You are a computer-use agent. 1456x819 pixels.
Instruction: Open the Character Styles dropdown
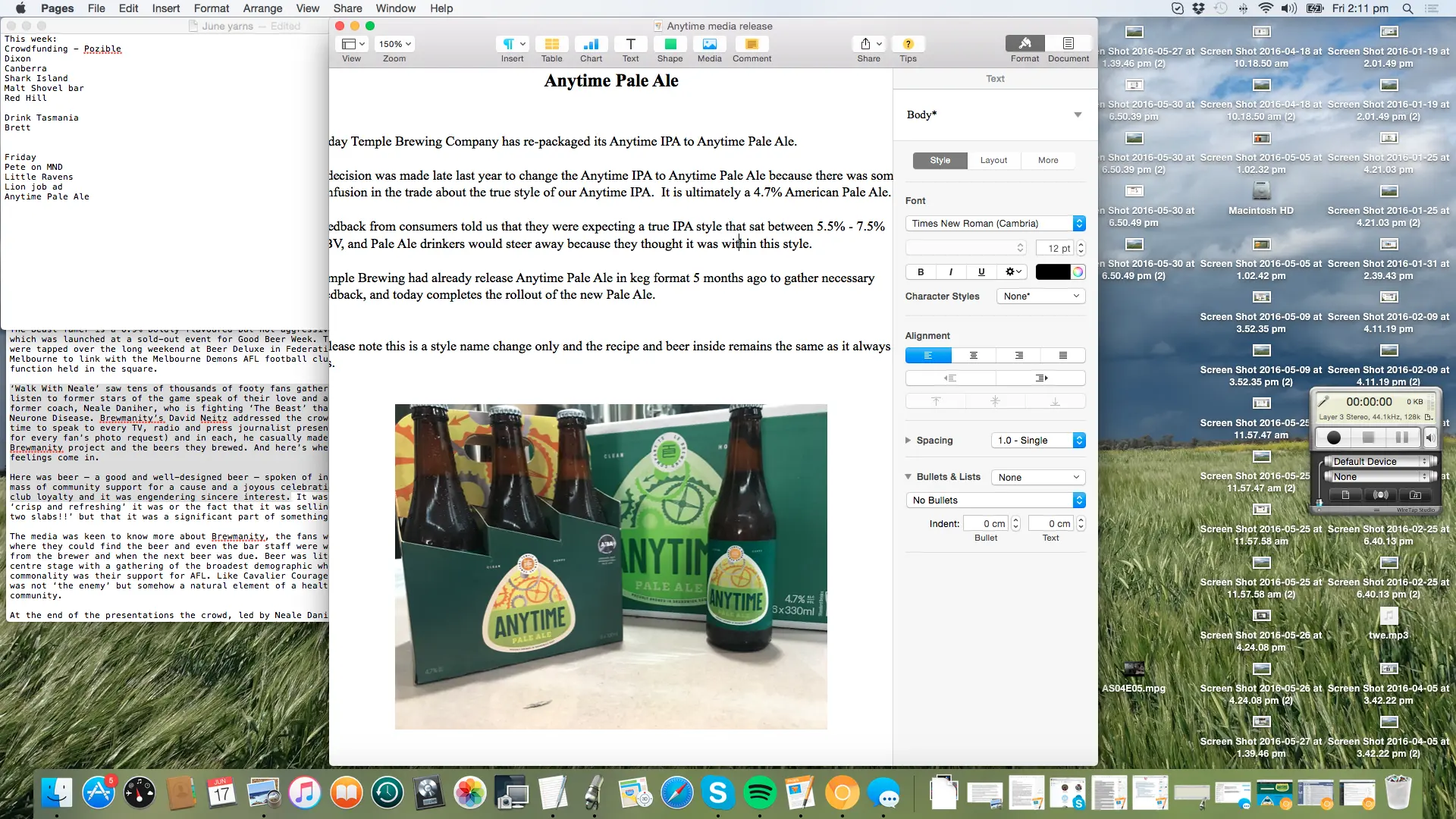[1040, 296]
